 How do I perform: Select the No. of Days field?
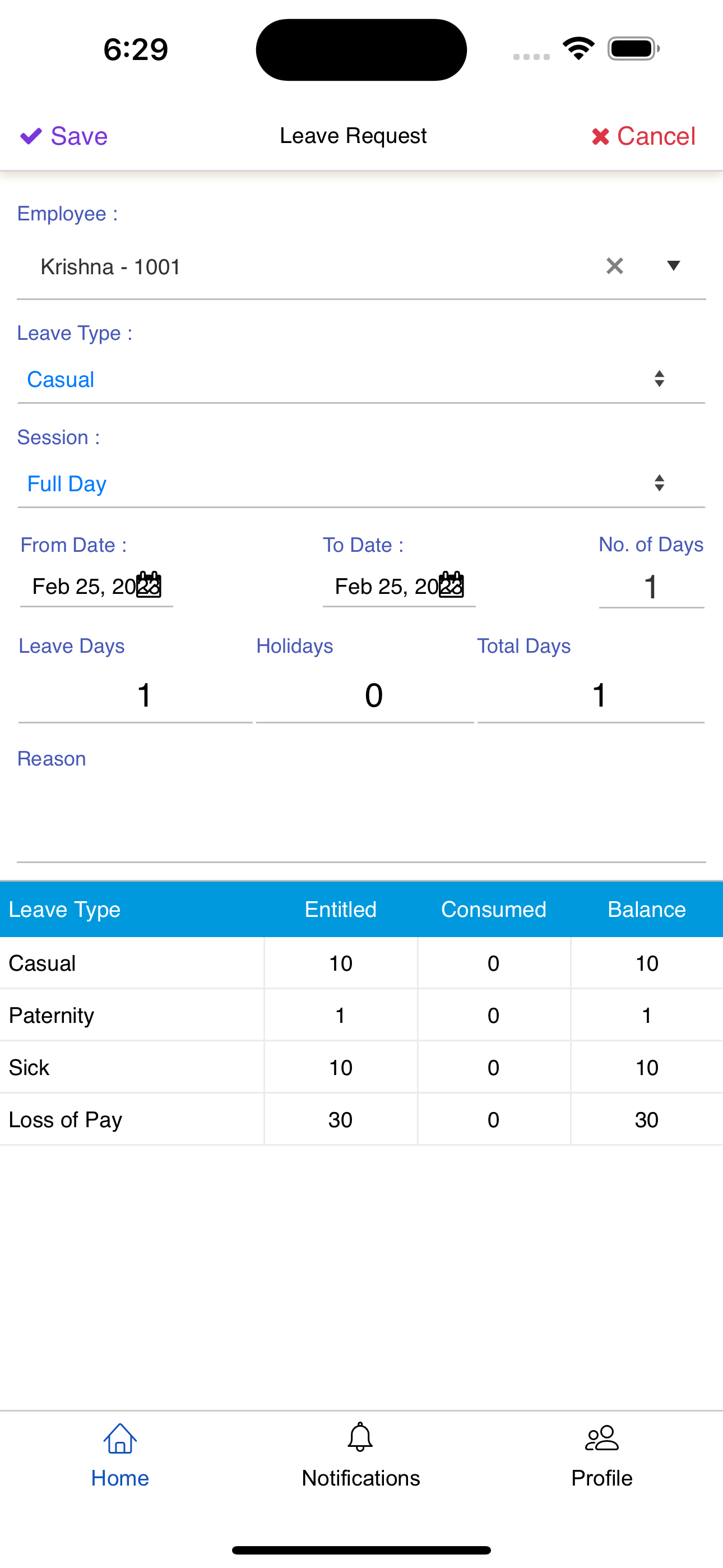pyautogui.click(x=651, y=587)
